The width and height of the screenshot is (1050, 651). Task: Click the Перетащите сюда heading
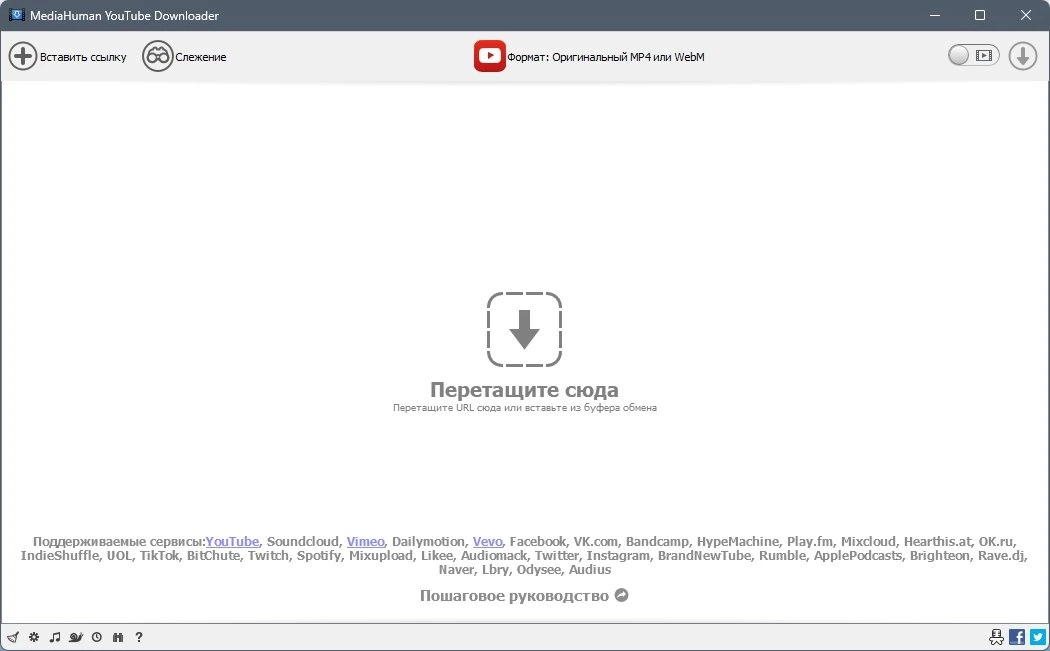(524, 389)
